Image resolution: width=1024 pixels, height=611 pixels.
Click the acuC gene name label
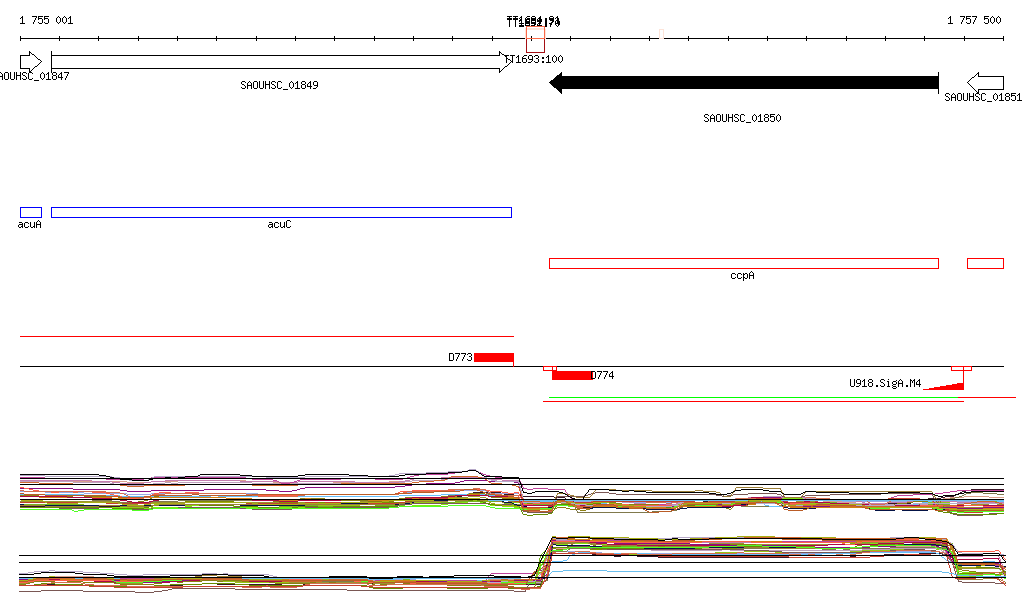pos(280,225)
